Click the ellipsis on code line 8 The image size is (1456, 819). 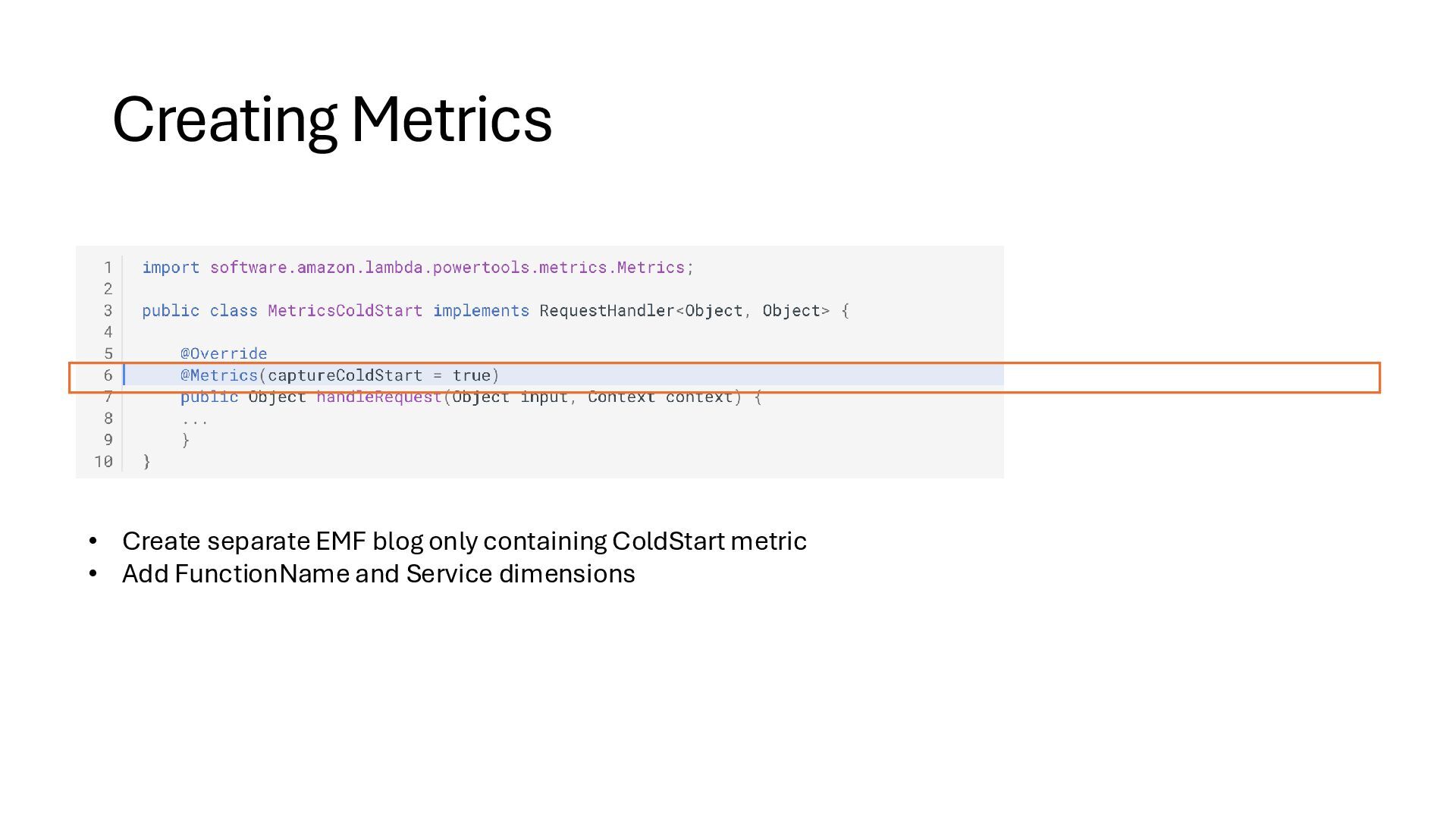tap(195, 420)
